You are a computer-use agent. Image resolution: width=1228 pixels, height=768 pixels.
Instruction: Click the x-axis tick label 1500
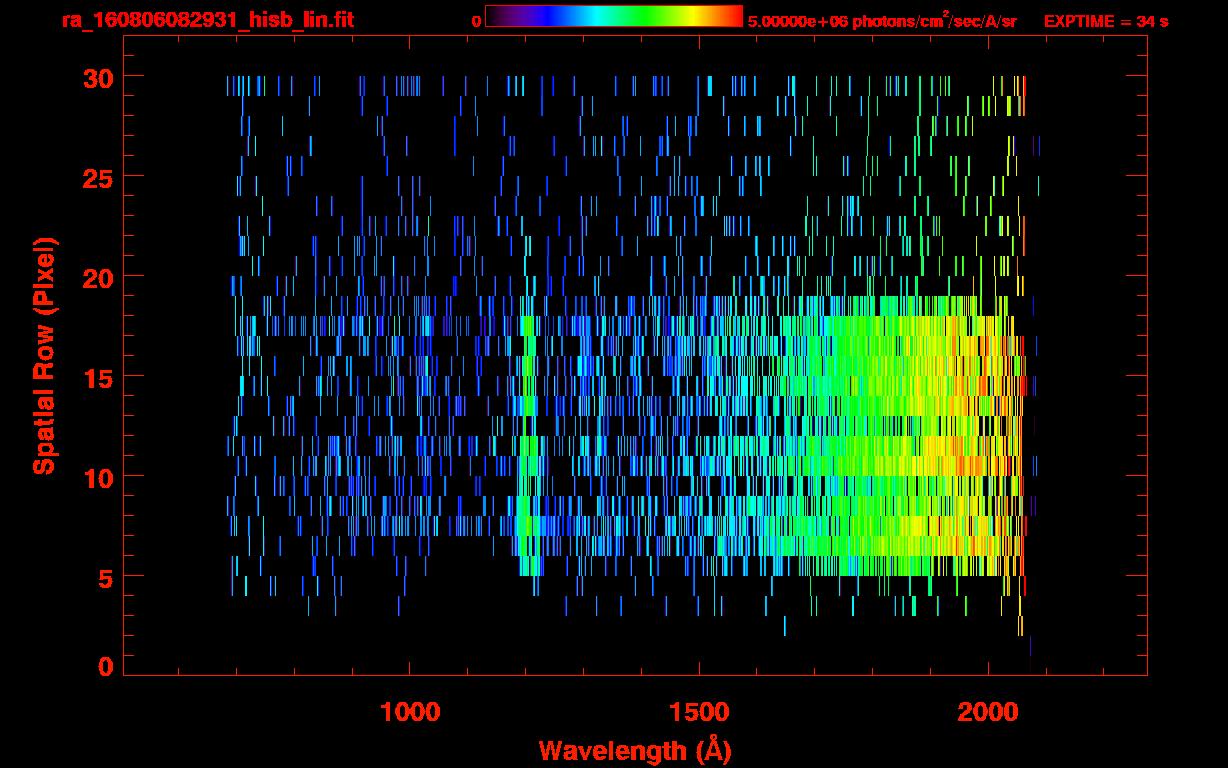point(699,711)
